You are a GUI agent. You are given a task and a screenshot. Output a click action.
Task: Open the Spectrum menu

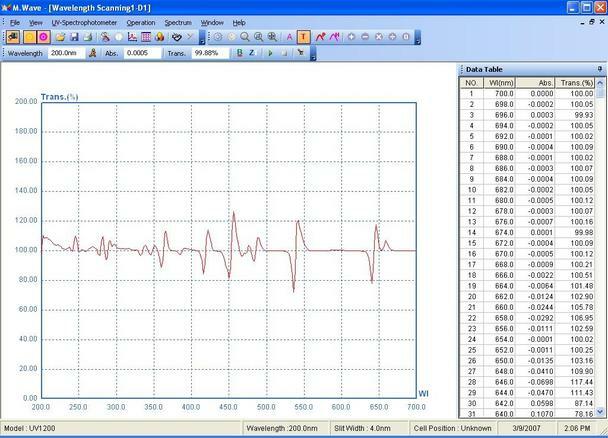178,22
